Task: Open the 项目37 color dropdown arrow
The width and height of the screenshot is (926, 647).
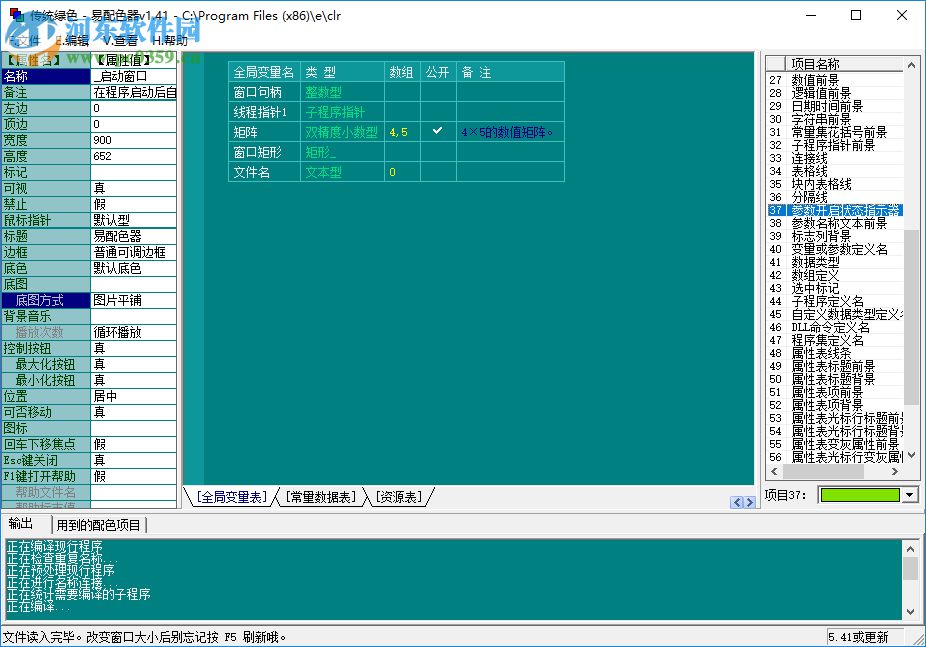Action: 909,495
